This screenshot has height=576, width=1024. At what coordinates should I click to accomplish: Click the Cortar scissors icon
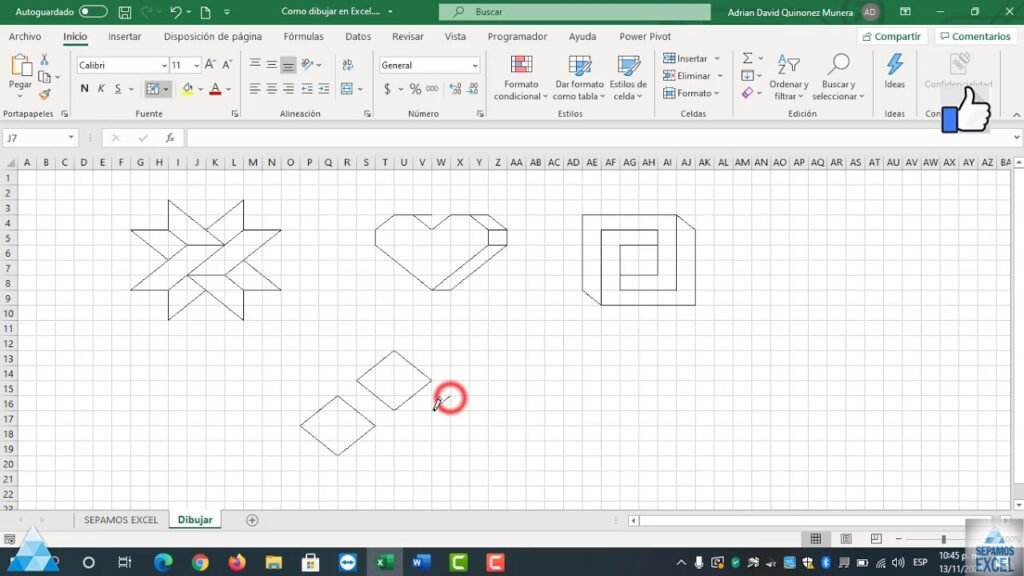(44, 60)
